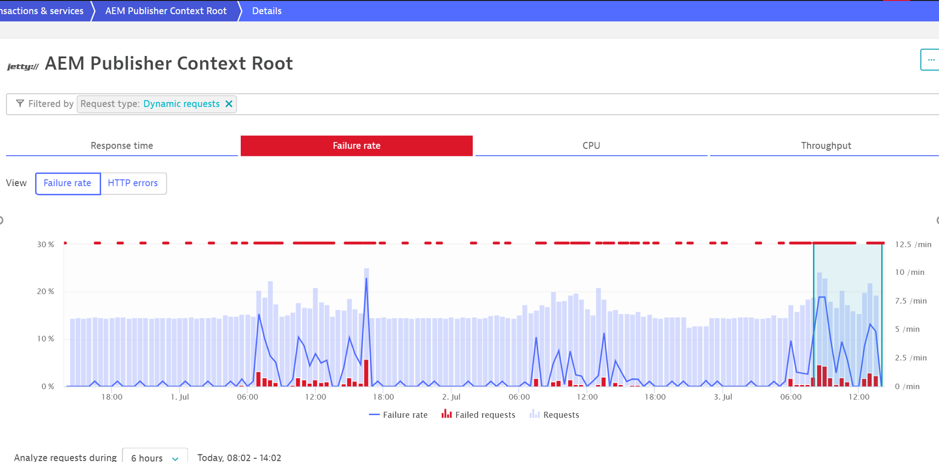The image size is (939, 462).
Task: Switch view to HTTP errors
Action: [133, 183]
